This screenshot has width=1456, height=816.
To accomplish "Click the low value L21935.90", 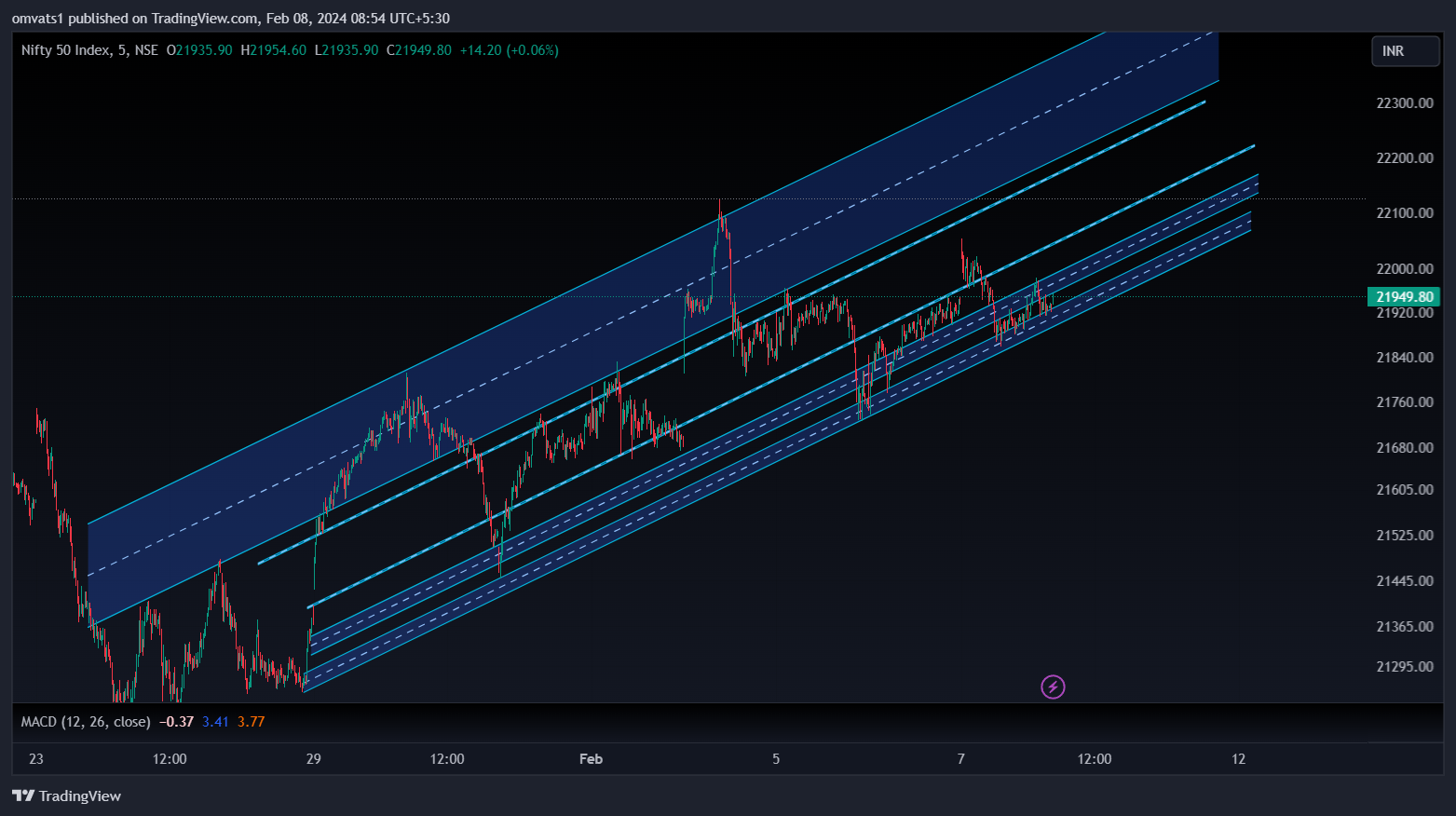I will [347, 50].
